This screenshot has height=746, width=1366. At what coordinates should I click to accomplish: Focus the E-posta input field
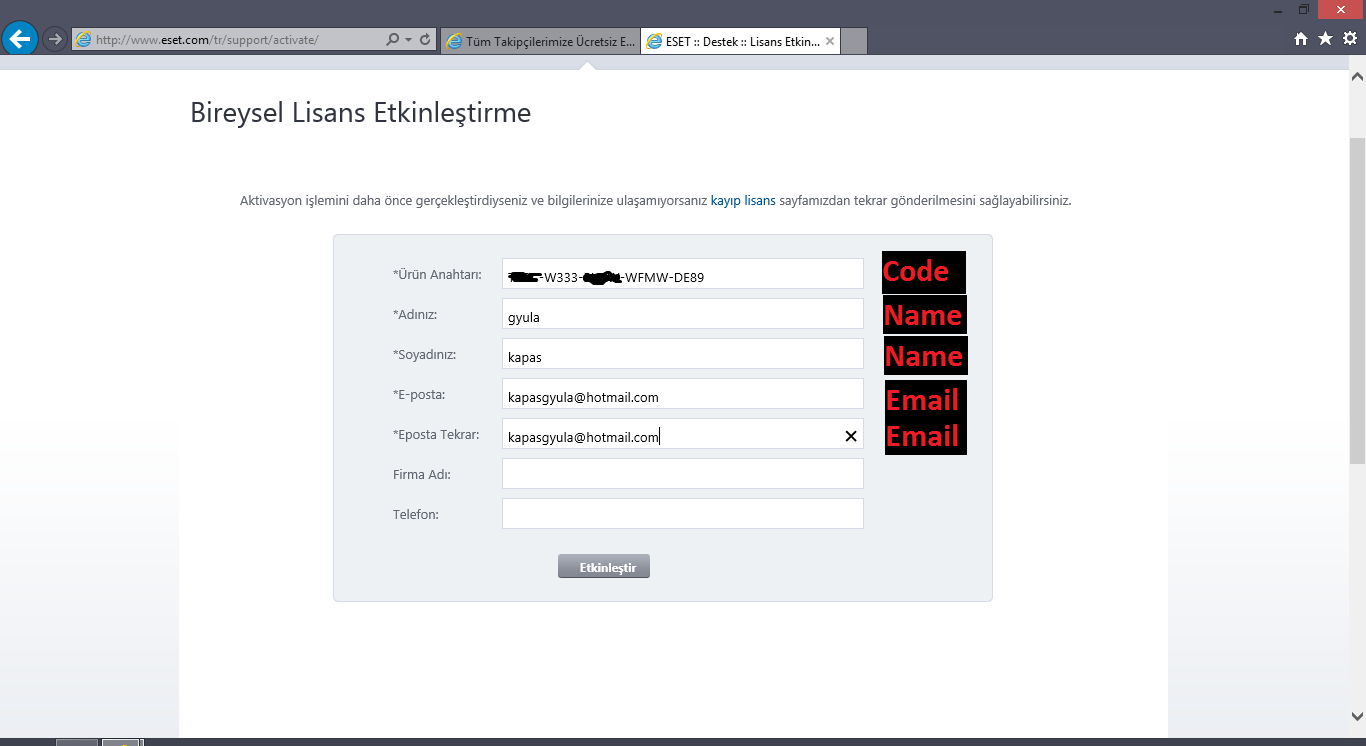[x=682, y=394]
